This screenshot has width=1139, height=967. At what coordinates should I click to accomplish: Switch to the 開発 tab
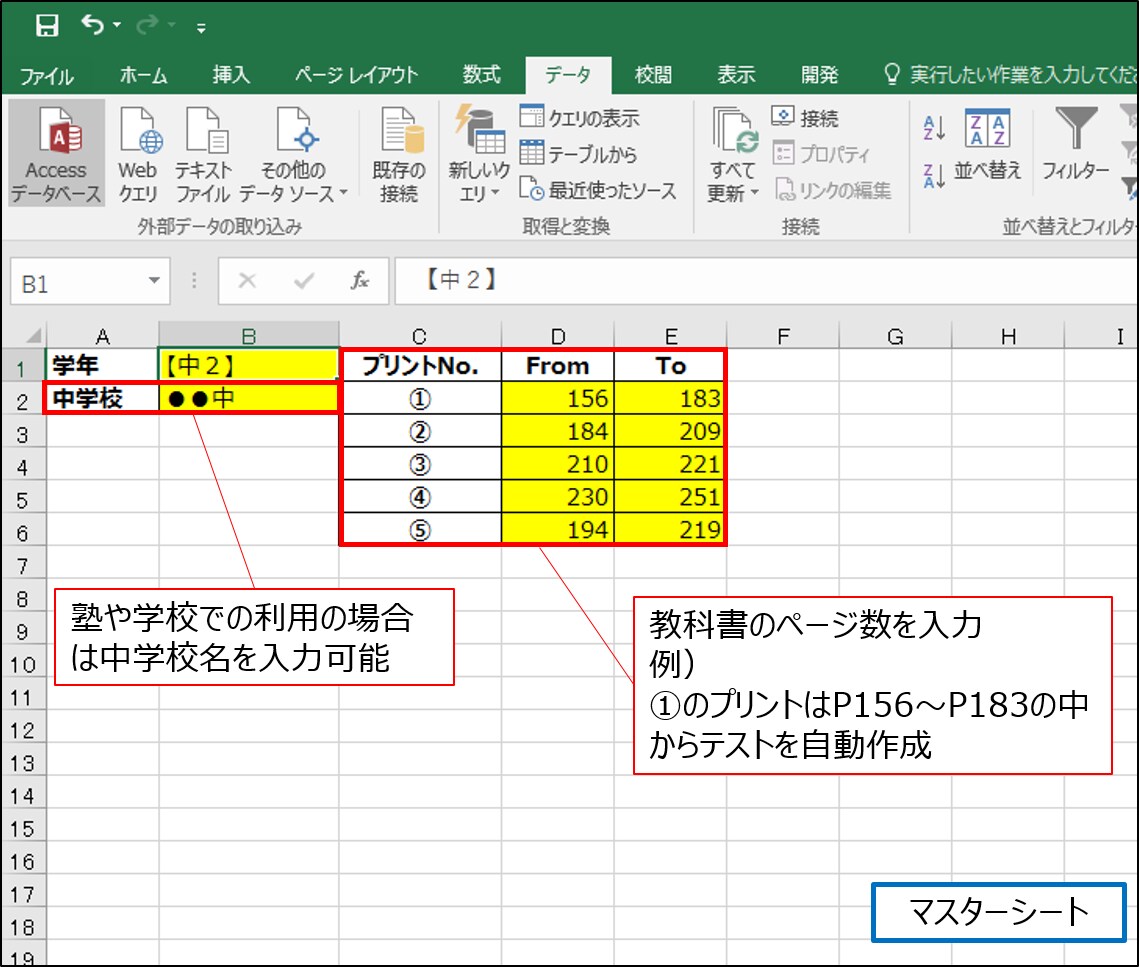pyautogui.click(x=819, y=75)
